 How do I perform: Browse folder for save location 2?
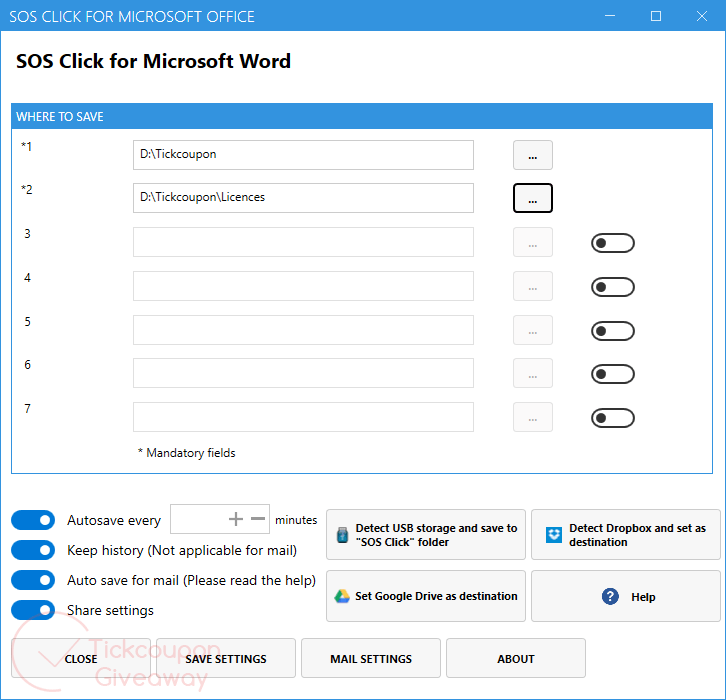[532, 198]
